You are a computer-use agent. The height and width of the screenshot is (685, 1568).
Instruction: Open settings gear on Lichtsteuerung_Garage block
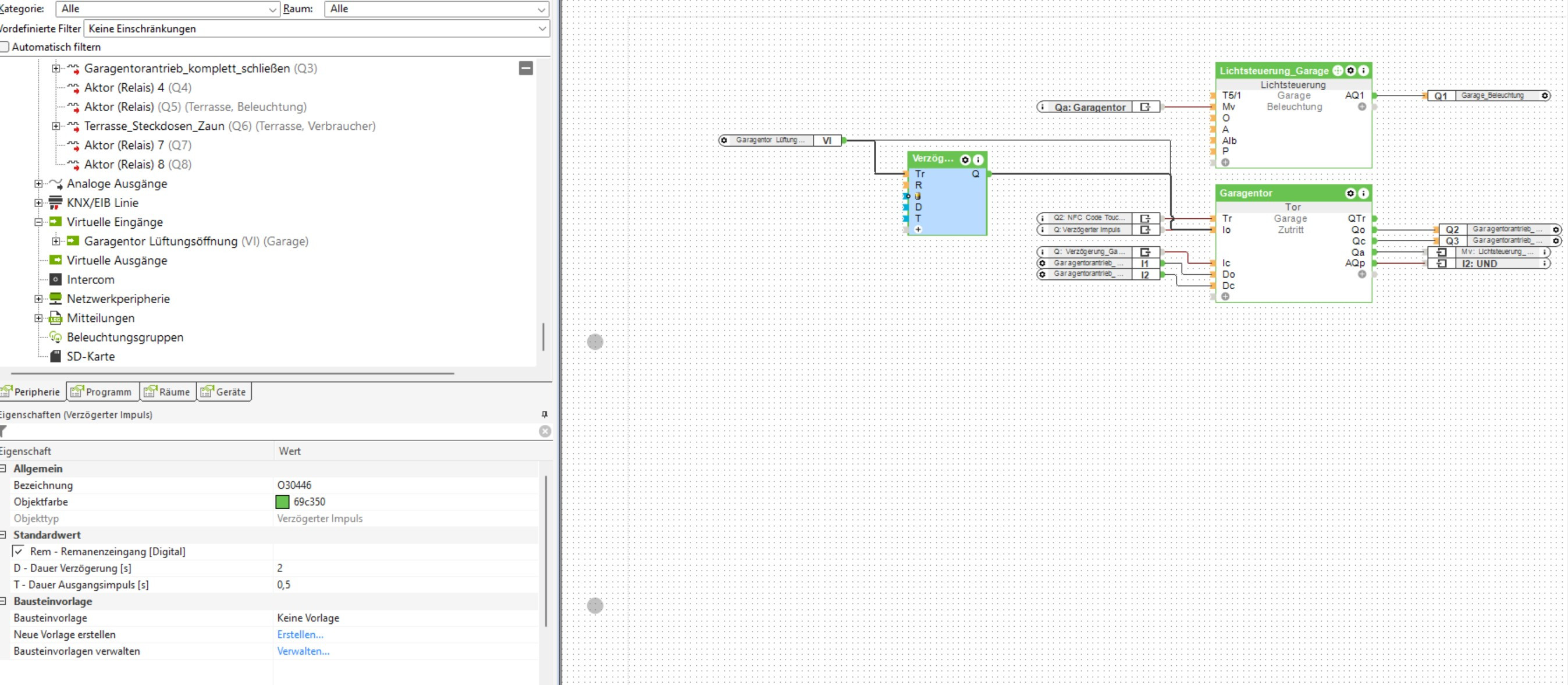coord(1350,70)
